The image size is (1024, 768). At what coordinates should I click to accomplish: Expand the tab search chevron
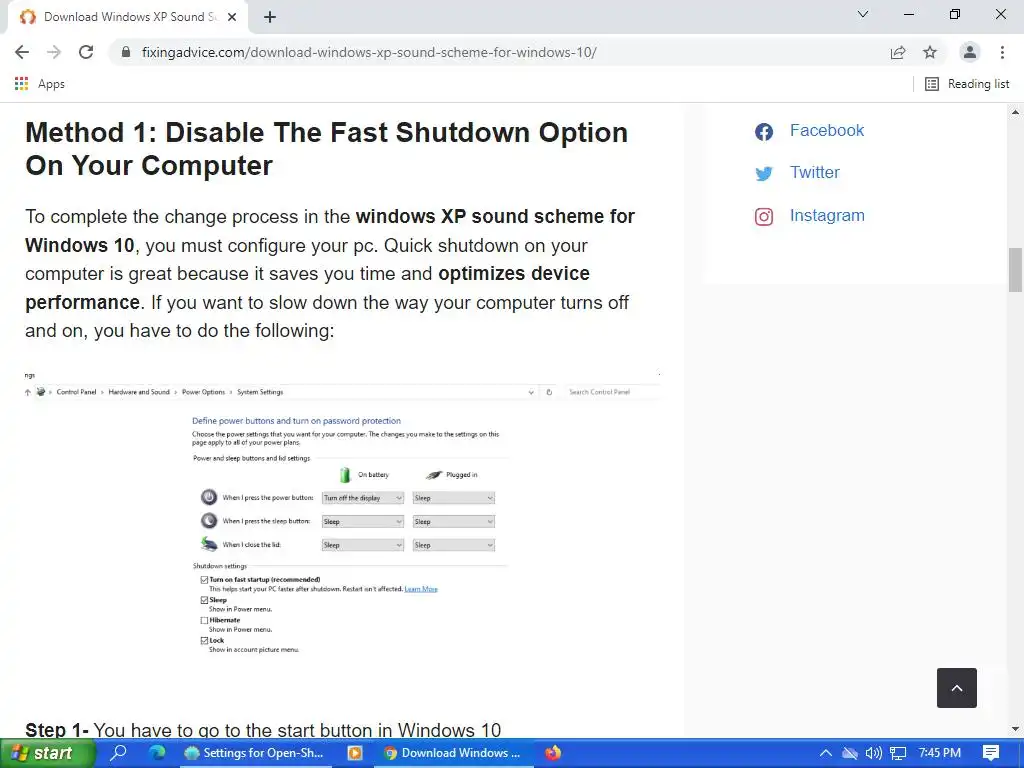click(x=863, y=14)
